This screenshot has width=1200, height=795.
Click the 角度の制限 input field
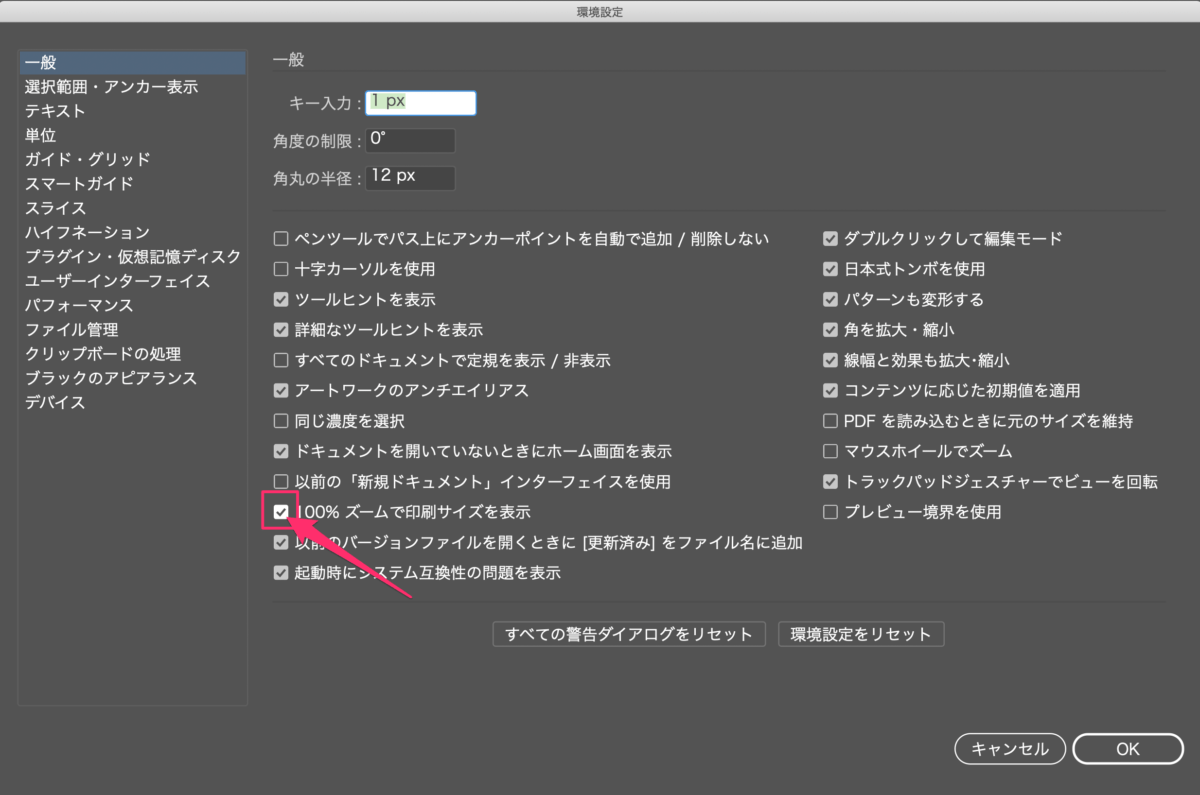(x=410, y=140)
